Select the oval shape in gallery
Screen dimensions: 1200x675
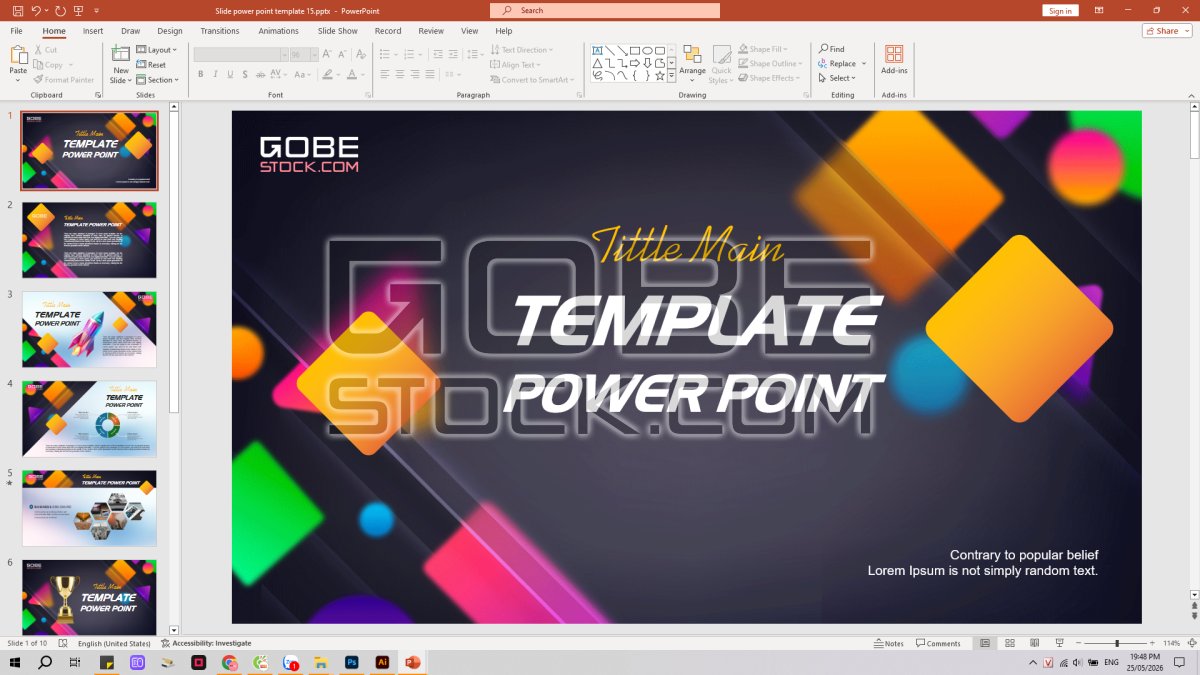click(647, 50)
